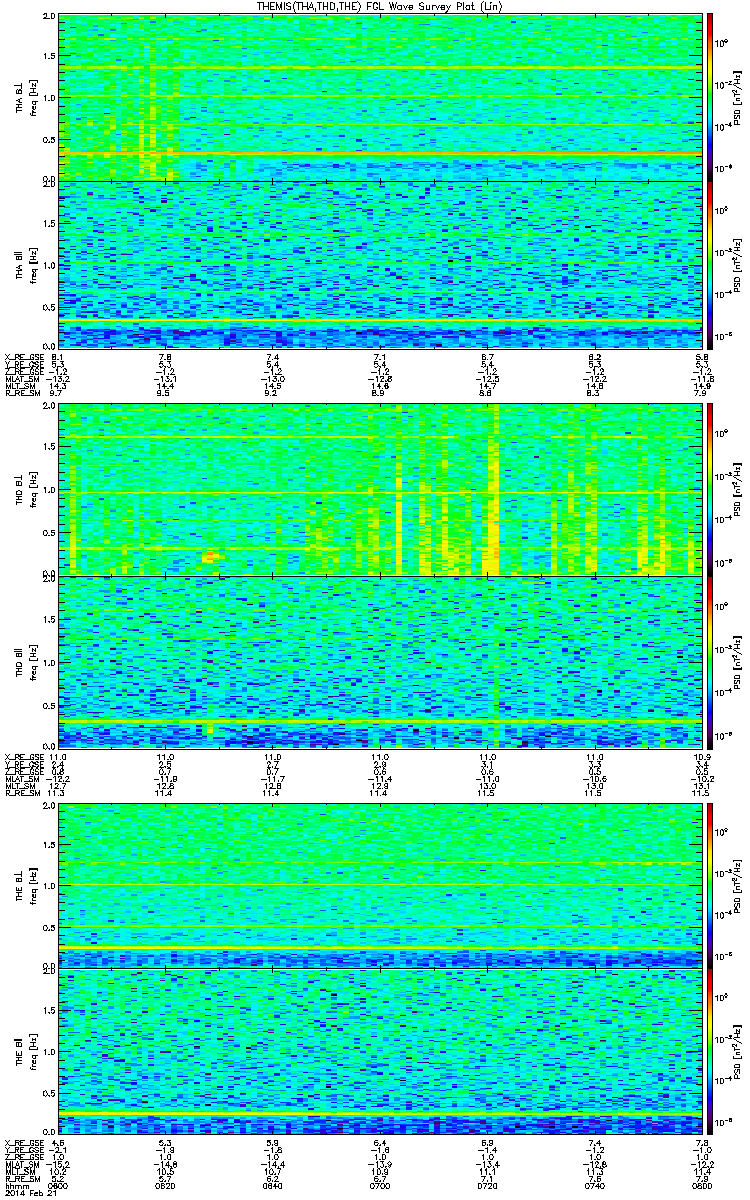Screen dimensions: 750x1200
Task: Open the THD B-perpendicular spectrogram panel
Action: 380,490
